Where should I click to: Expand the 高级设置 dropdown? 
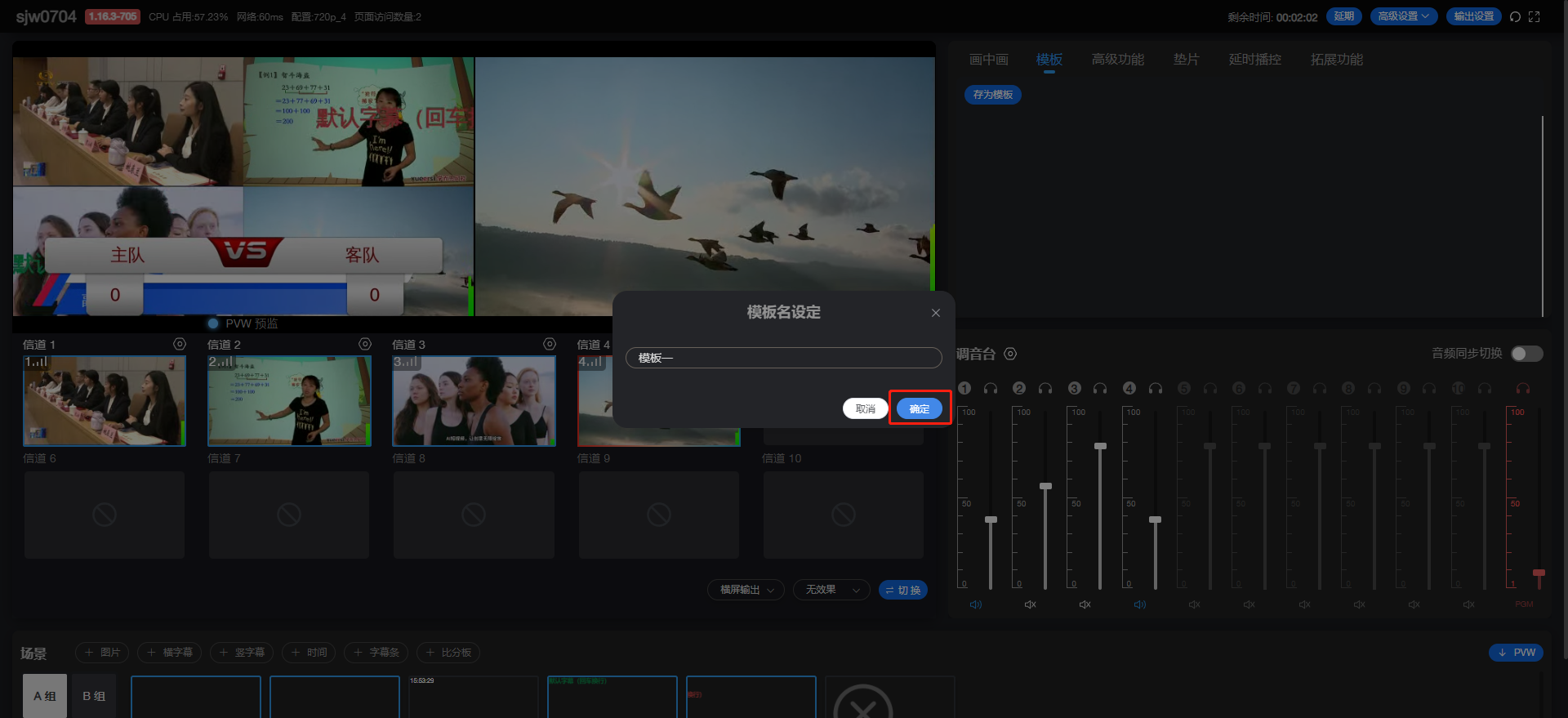pos(1403,16)
